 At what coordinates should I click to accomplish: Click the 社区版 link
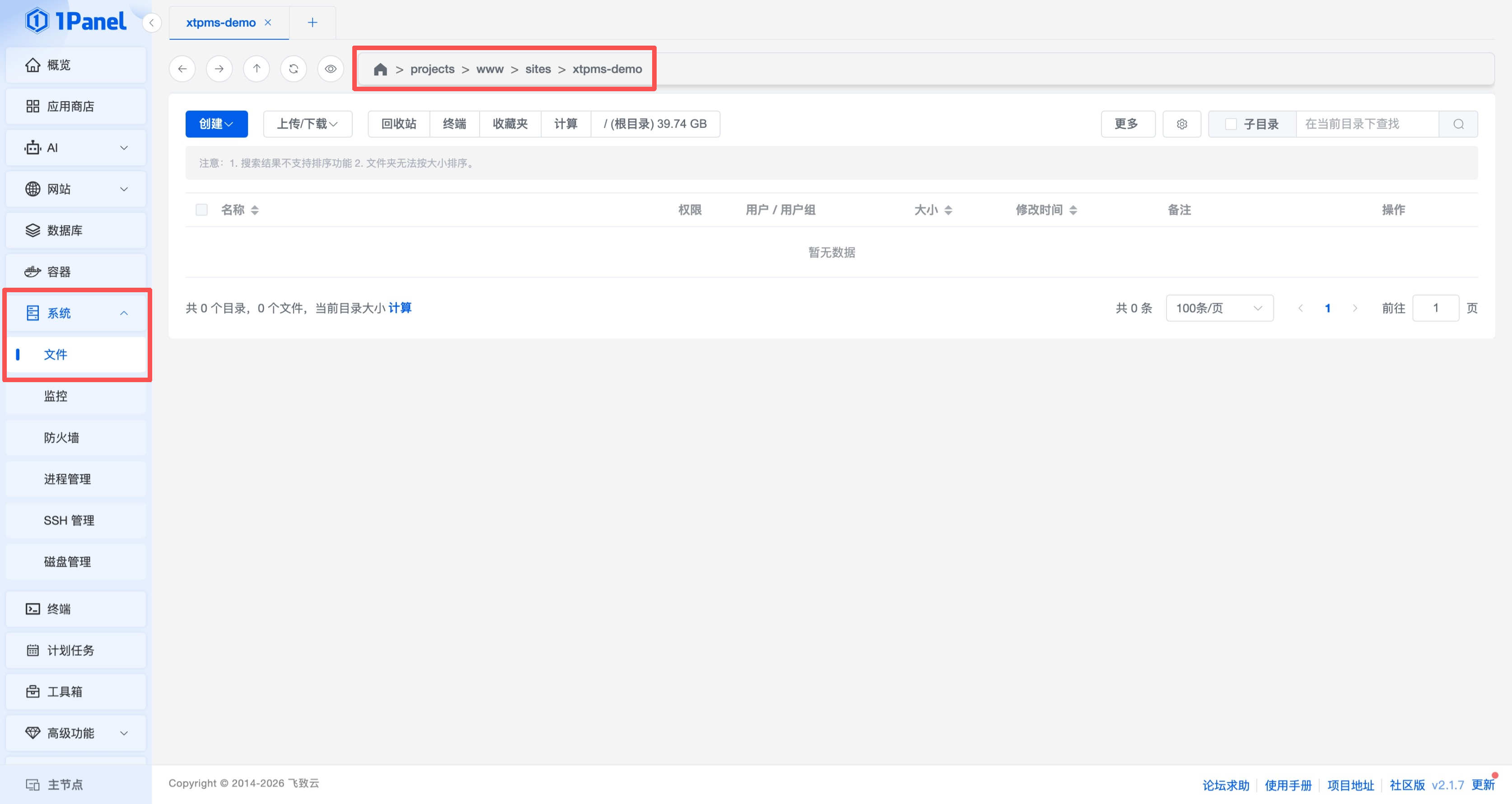(1407, 785)
